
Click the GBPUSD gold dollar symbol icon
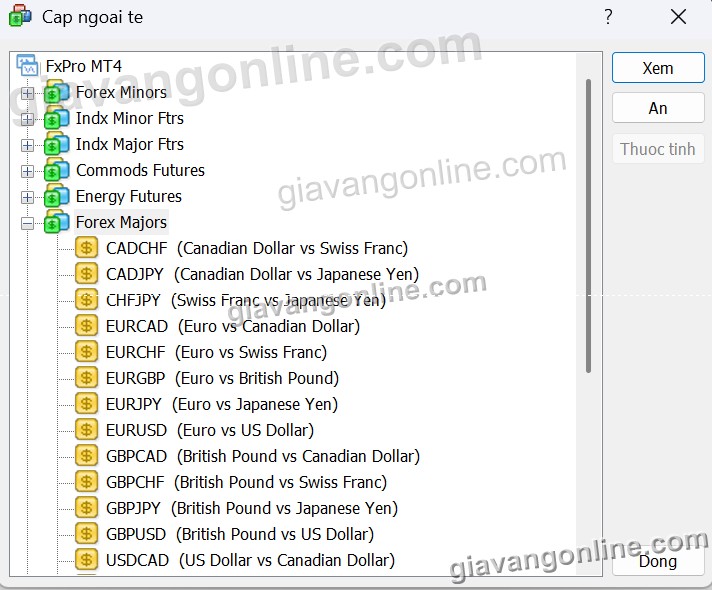point(87,534)
